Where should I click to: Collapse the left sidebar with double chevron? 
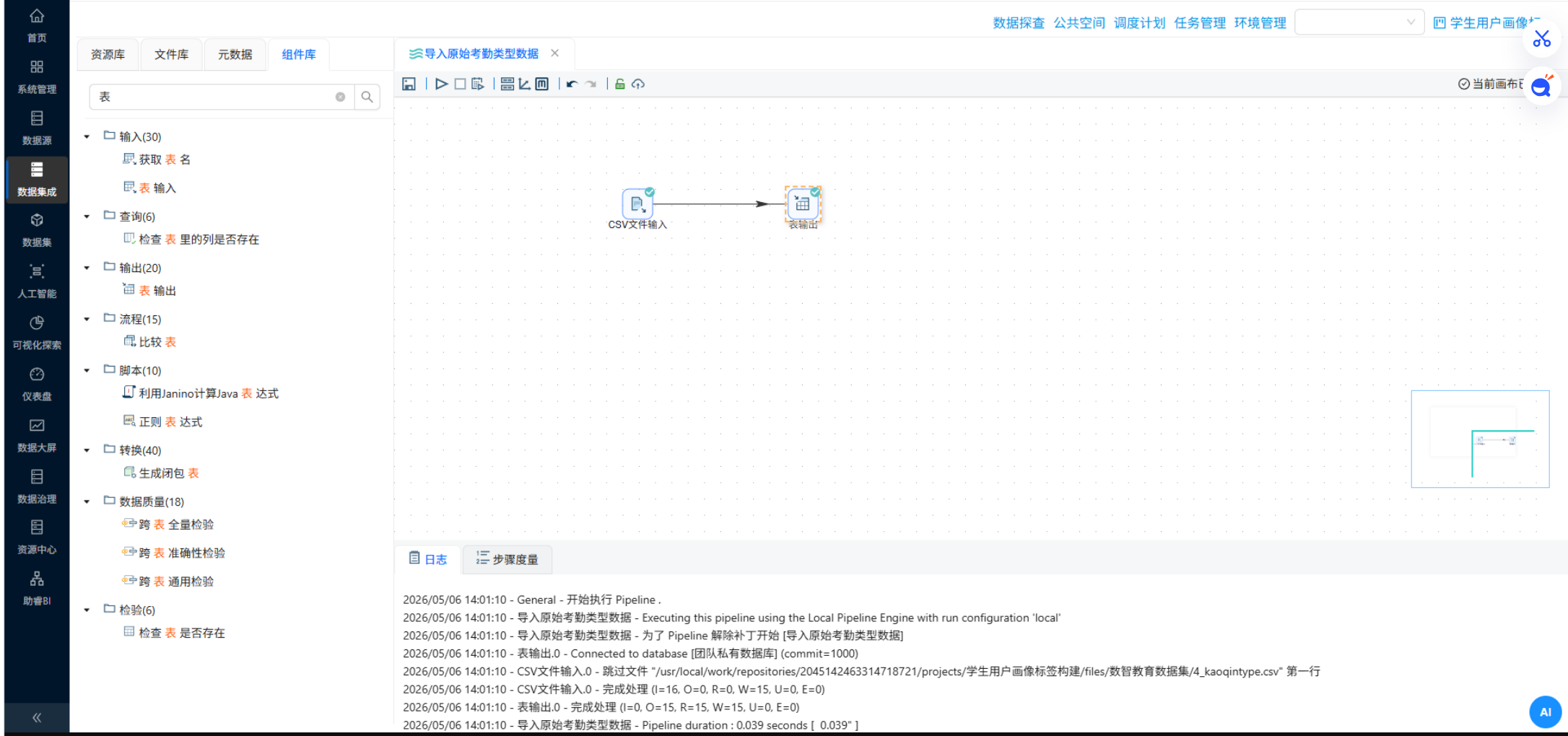coord(37,717)
